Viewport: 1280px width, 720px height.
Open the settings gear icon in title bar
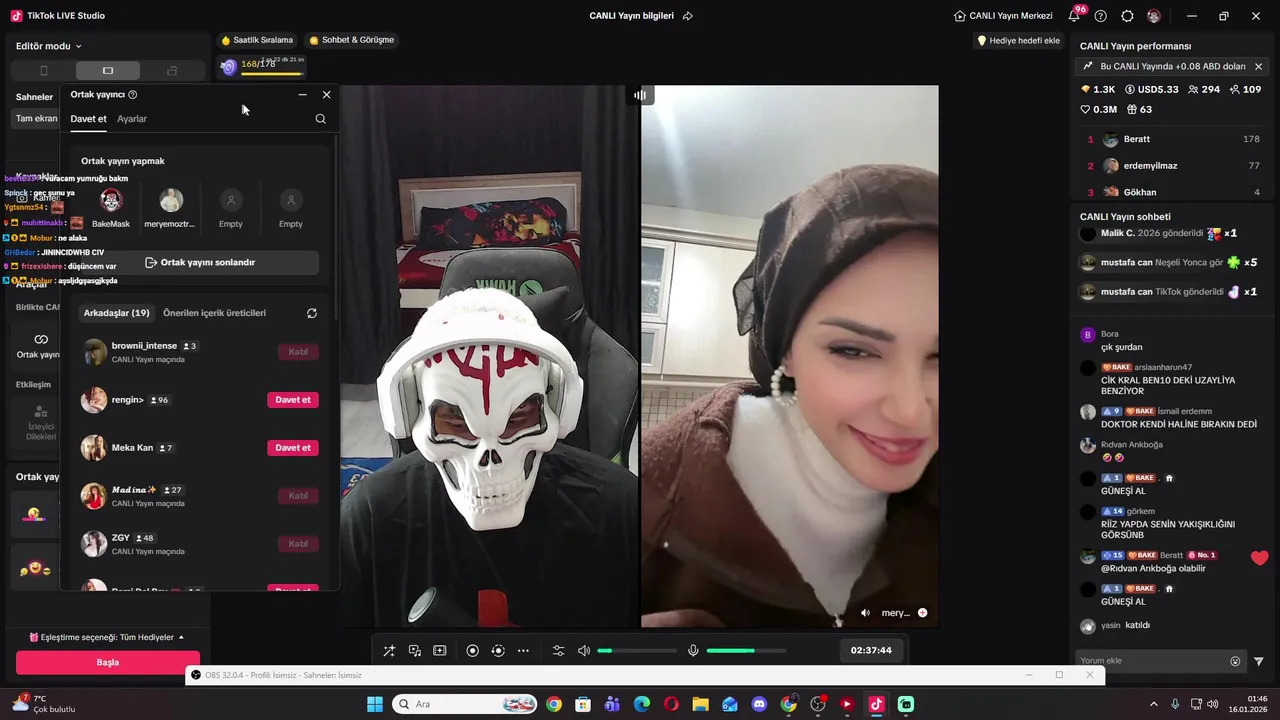[1127, 16]
